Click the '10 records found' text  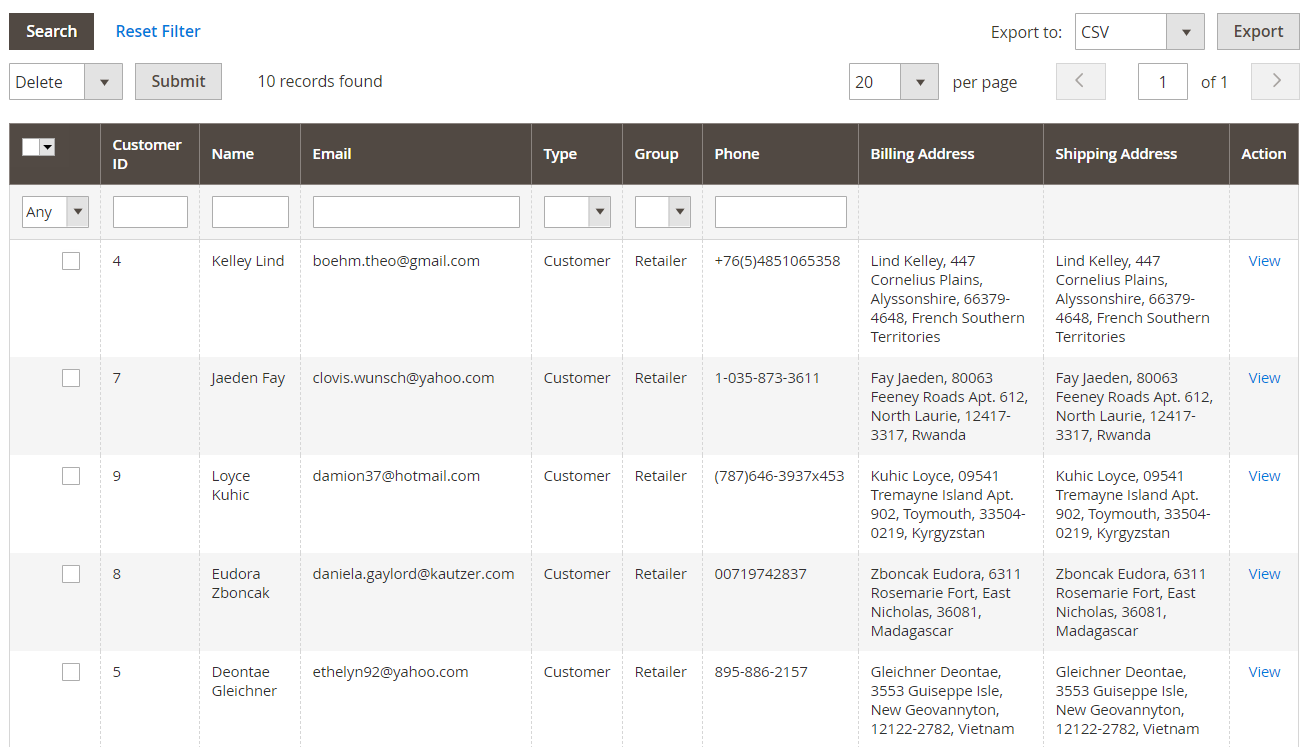[320, 82]
